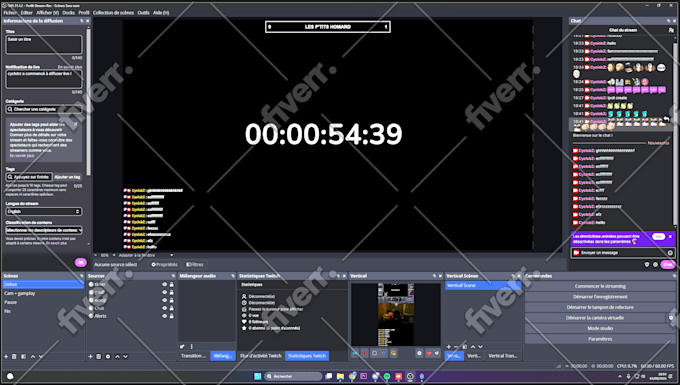Switch to the Transition tab
This screenshot has height=385, width=680.
click(193, 356)
